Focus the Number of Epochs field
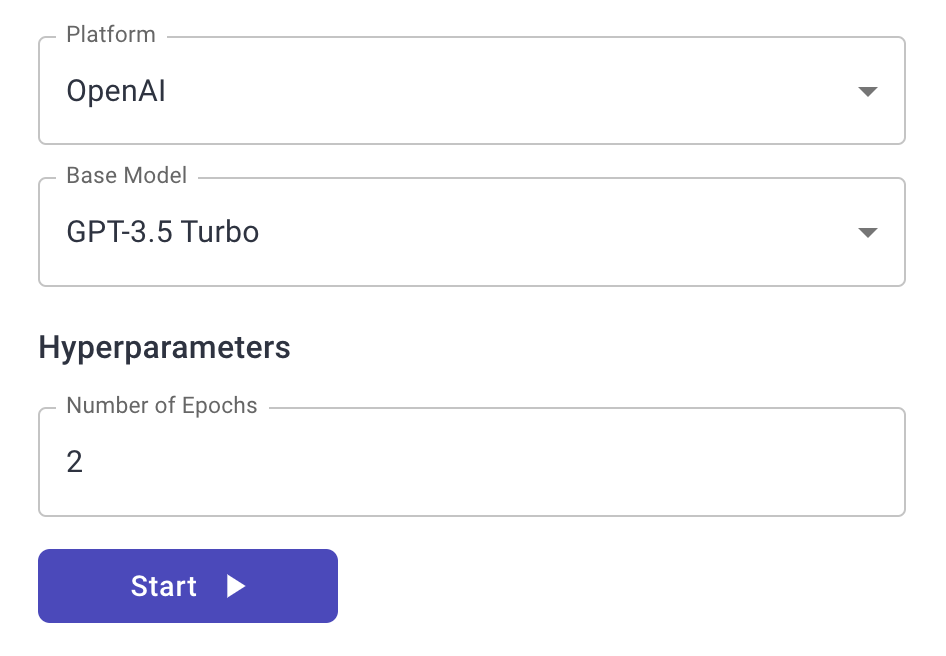This screenshot has height=656, width=946. click(x=471, y=462)
